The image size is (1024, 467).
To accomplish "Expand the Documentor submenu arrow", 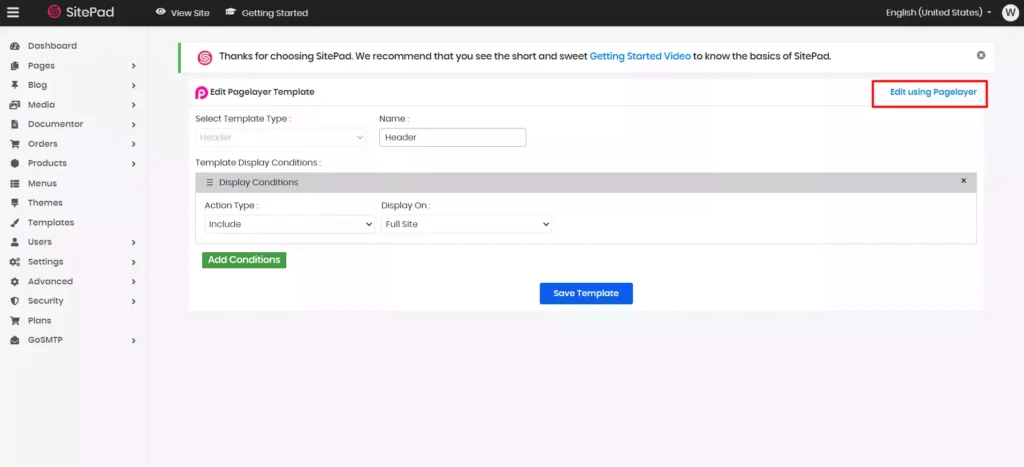I will click(x=133, y=124).
